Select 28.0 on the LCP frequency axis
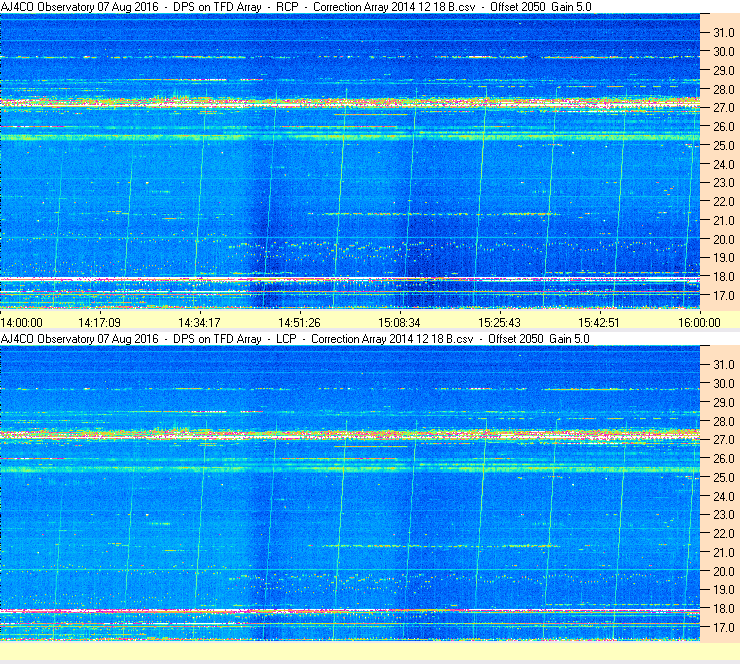The height and width of the screenshot is (664, 740). click(723, 421)
